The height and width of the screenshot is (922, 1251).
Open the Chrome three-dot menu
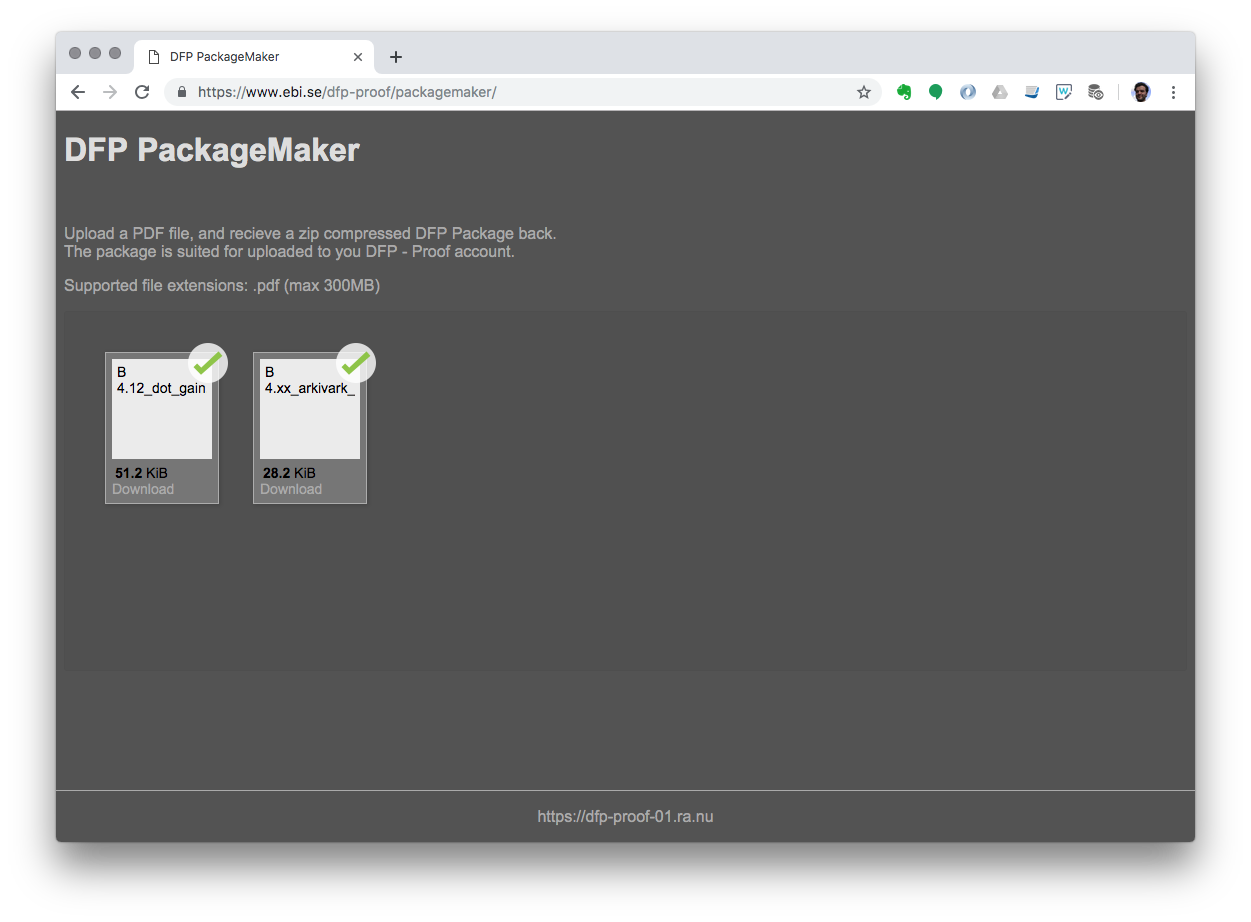[1173, 92]
